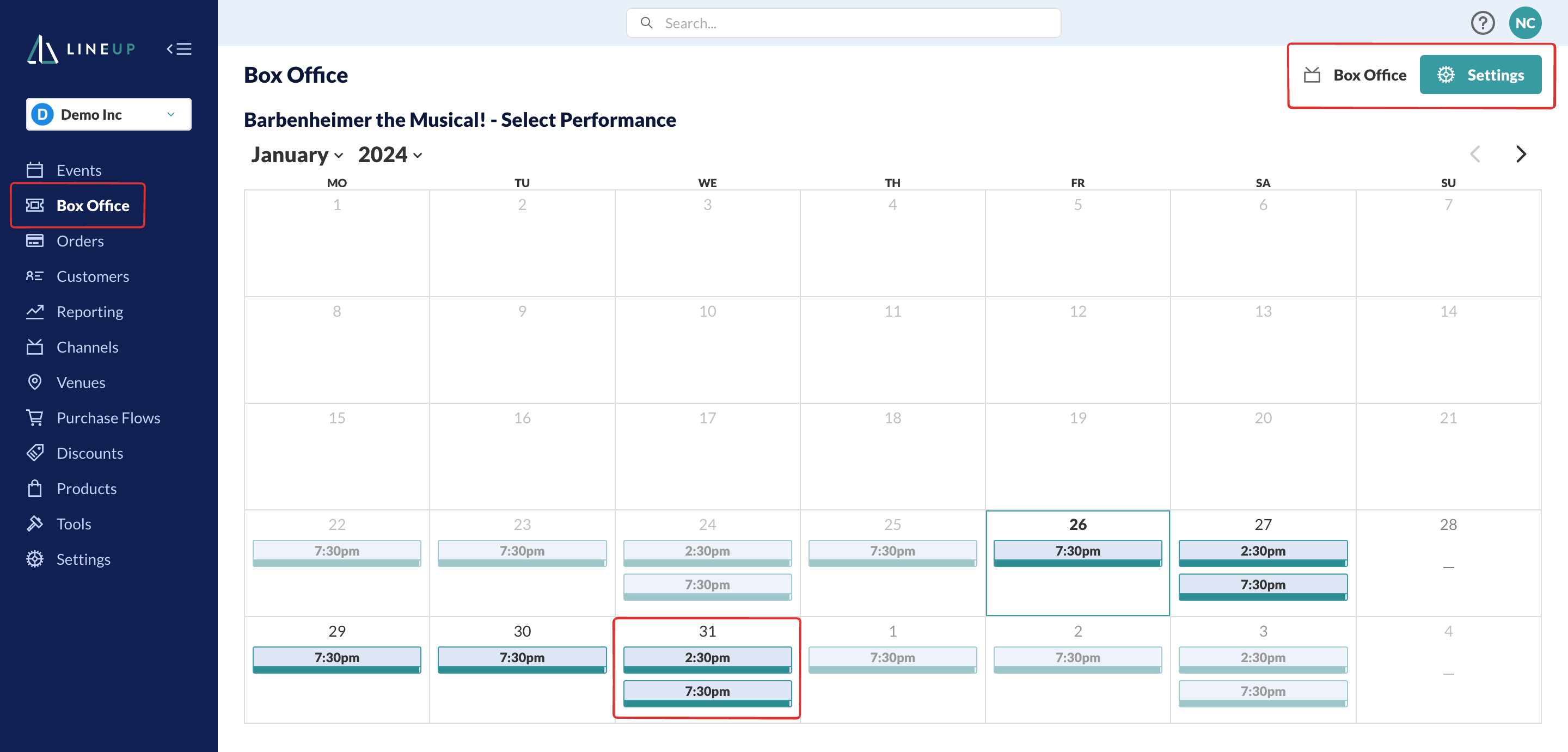Image resolution: width=1568 pixels, height=752 pixels.
Task: Click the Search input field
Action: (843, 23)
